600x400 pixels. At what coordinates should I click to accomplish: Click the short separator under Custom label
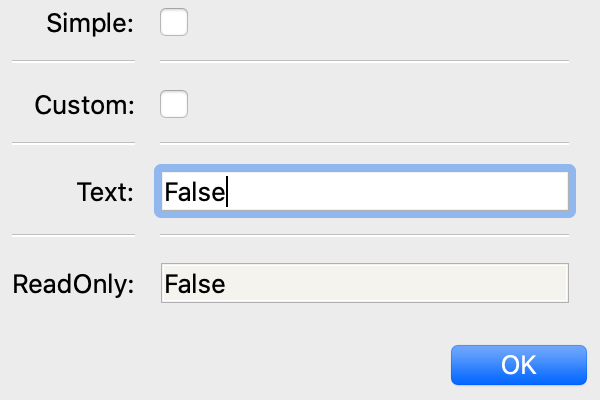[x=72, y=143]
